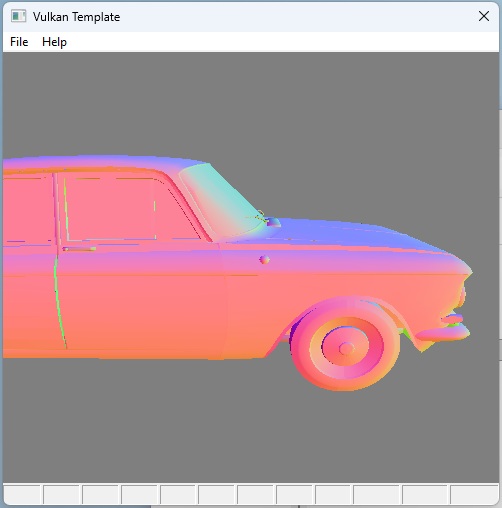Click the front bumper of the car
This screenshot has height=508, width=502.
click(443, 333)
